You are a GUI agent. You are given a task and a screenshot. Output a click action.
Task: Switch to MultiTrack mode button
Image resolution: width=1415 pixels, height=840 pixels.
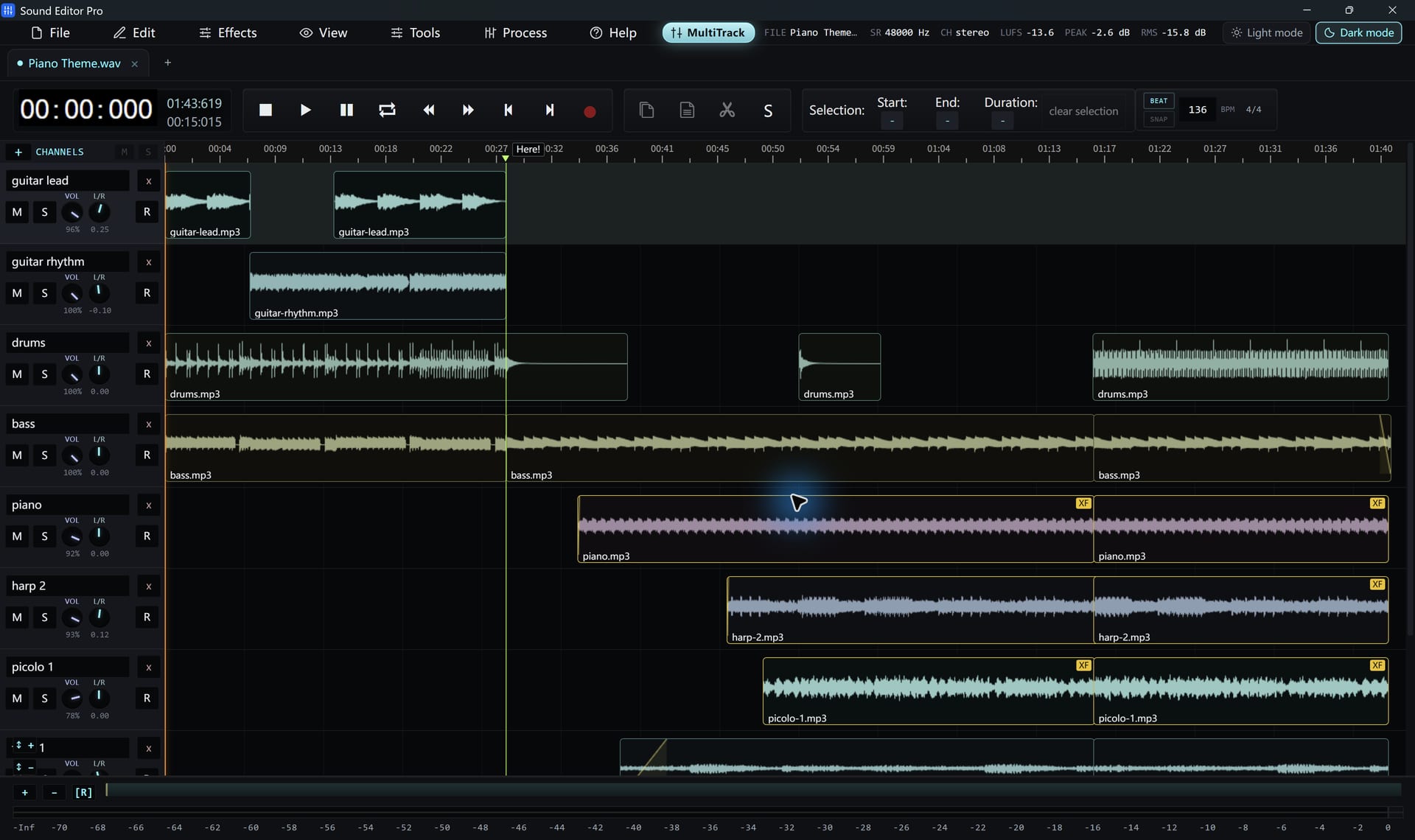(x=708, y=32)
